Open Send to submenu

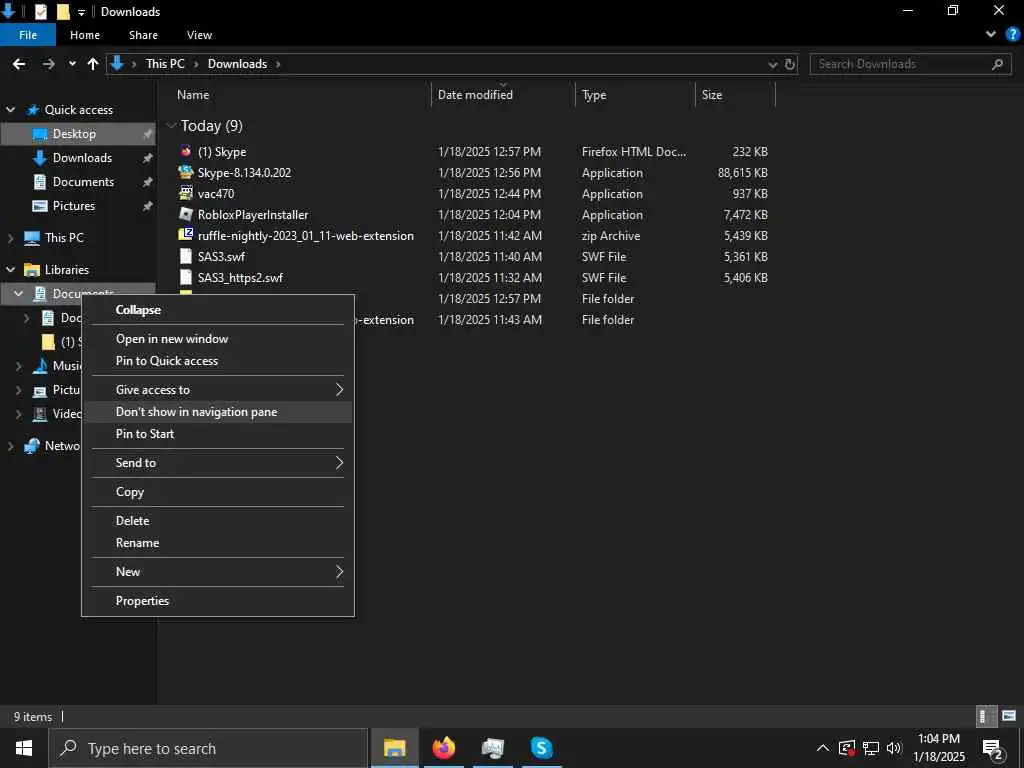(217, 463)
